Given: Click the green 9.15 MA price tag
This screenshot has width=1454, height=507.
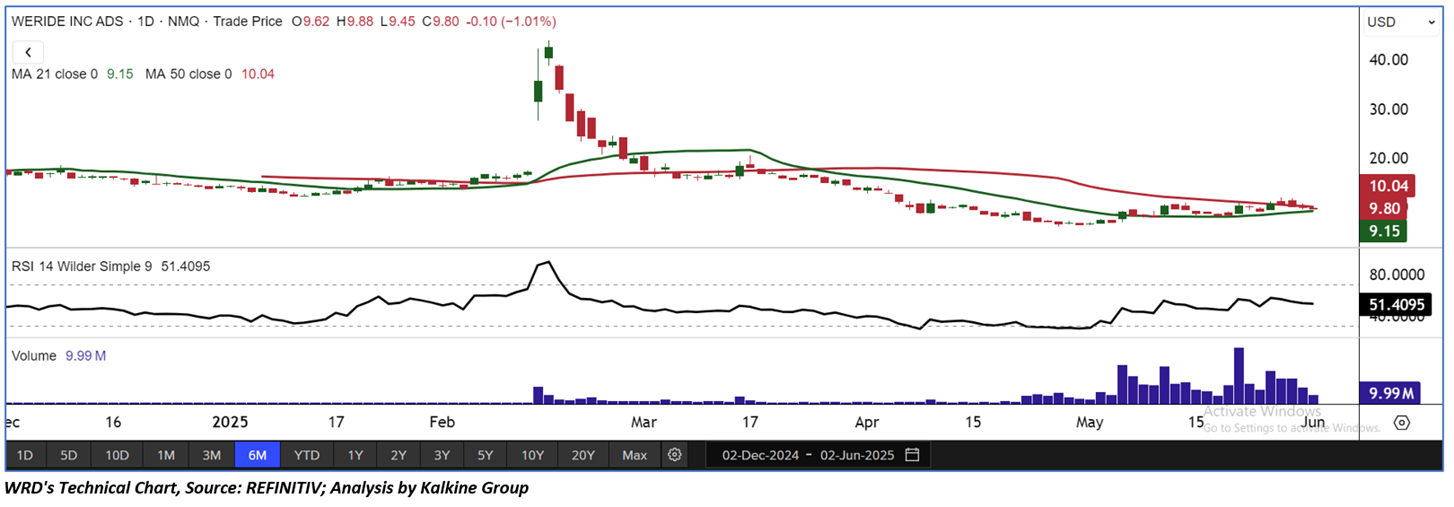Looking at the screenshot, I should 1385,231.
